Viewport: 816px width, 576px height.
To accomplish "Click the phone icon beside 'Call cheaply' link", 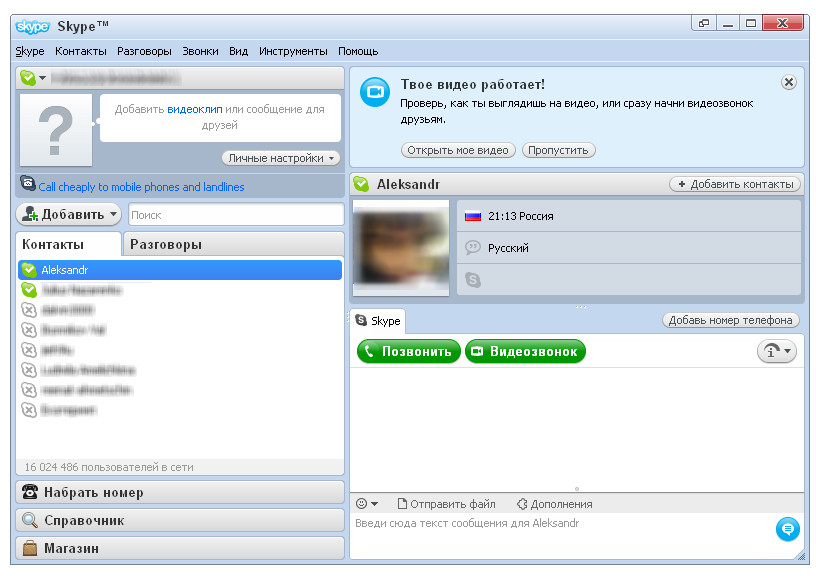I will click(28, 184).
